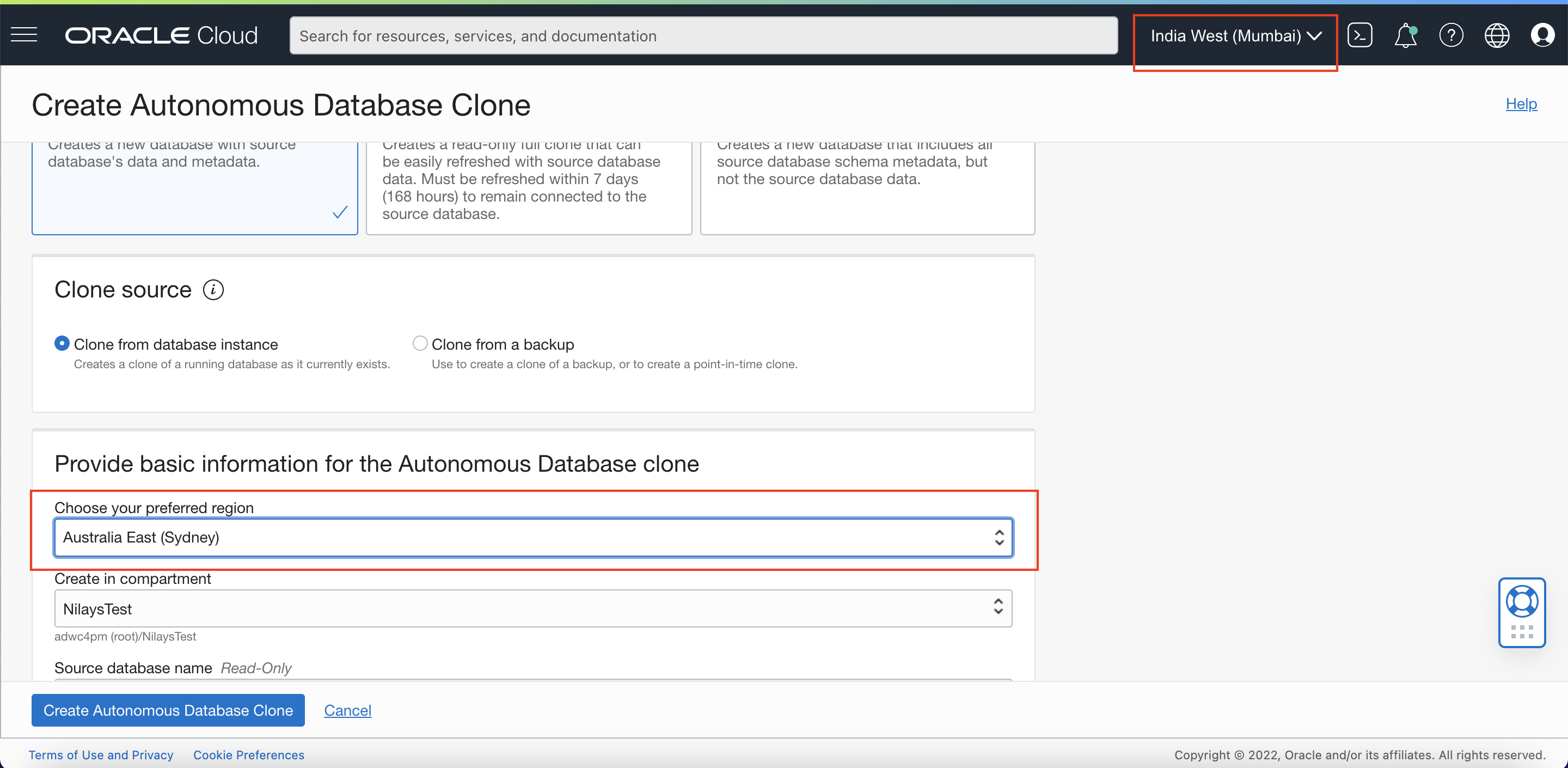Open the lifebuoy support widget
1568x768 pixels.
[1521, 603]
